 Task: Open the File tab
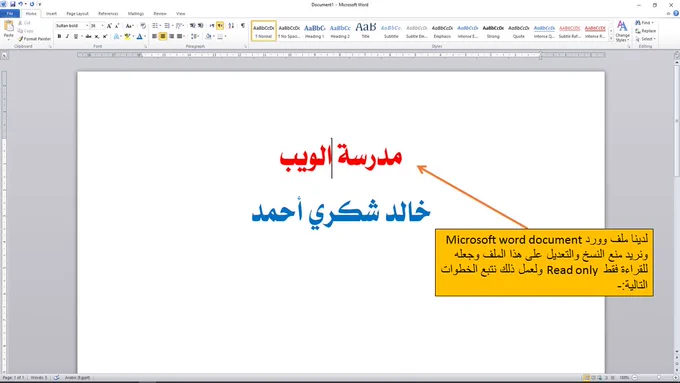click(10, 13)
